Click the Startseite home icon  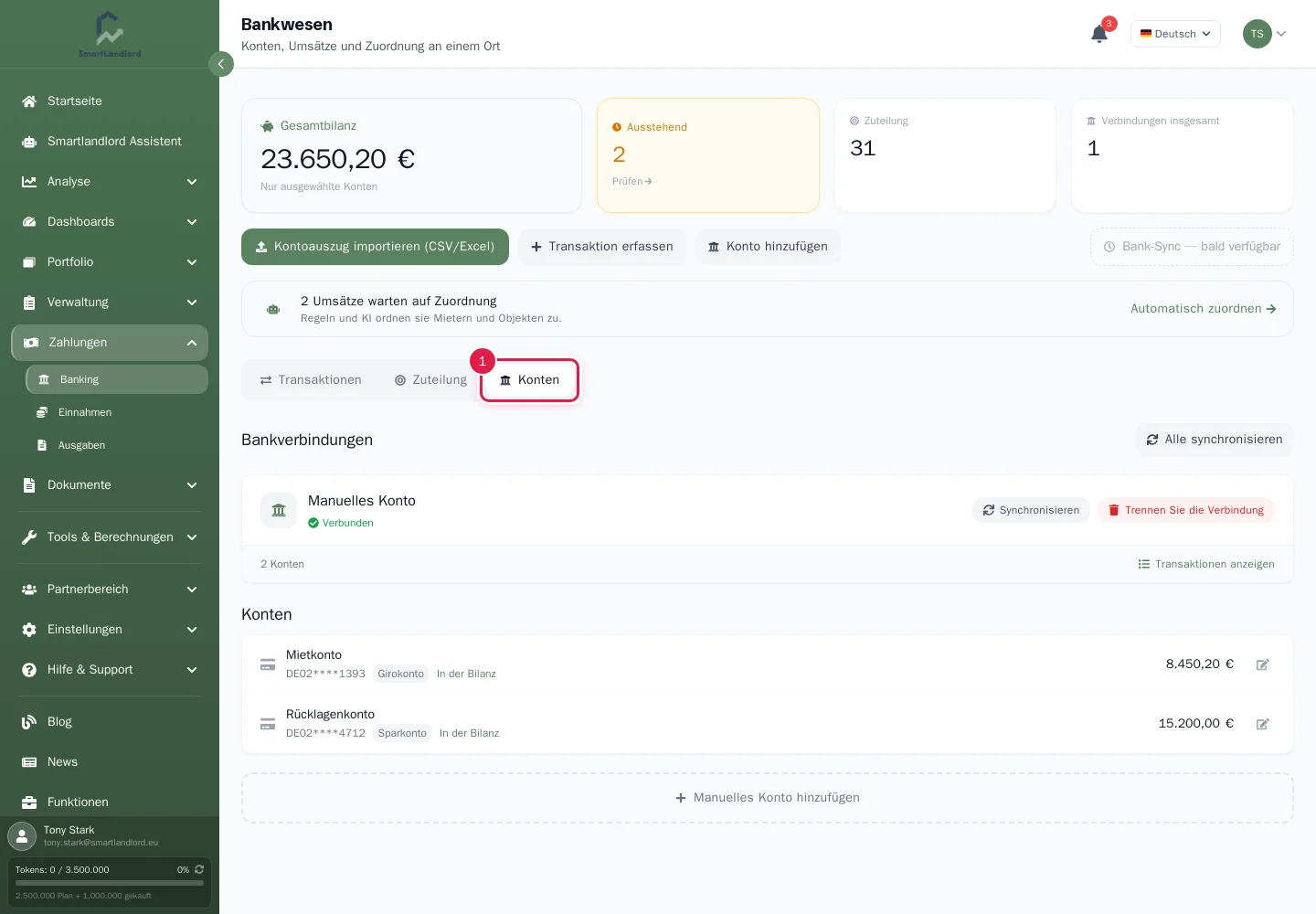[x=29, y=101]
